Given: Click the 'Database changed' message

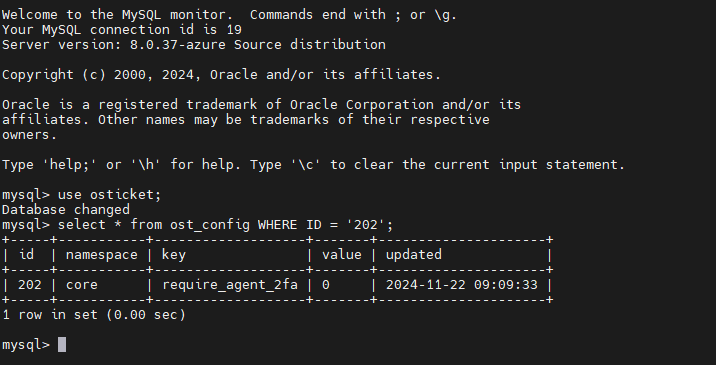Looking at the screenshot, I should click(66, 210).
